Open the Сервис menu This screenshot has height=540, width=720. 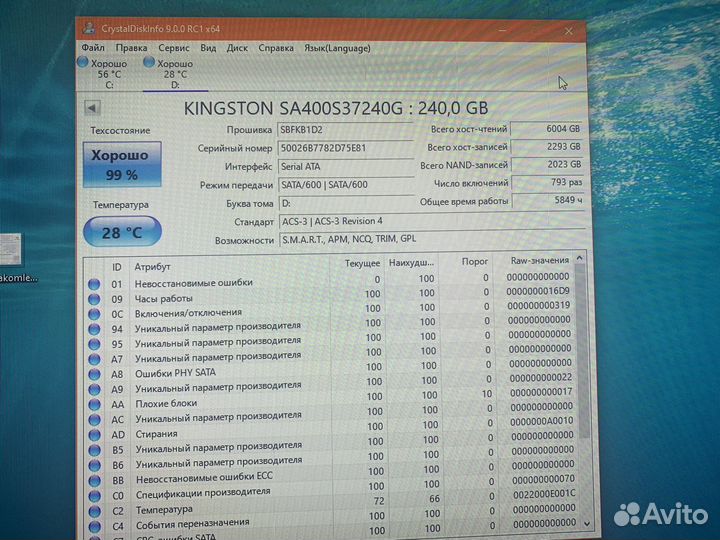pyautogui.click(x=174, y=48)
